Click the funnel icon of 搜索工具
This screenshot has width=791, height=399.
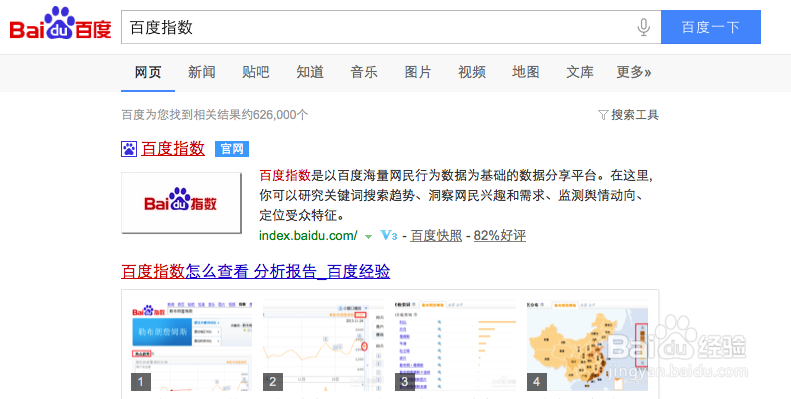[603, 115]
